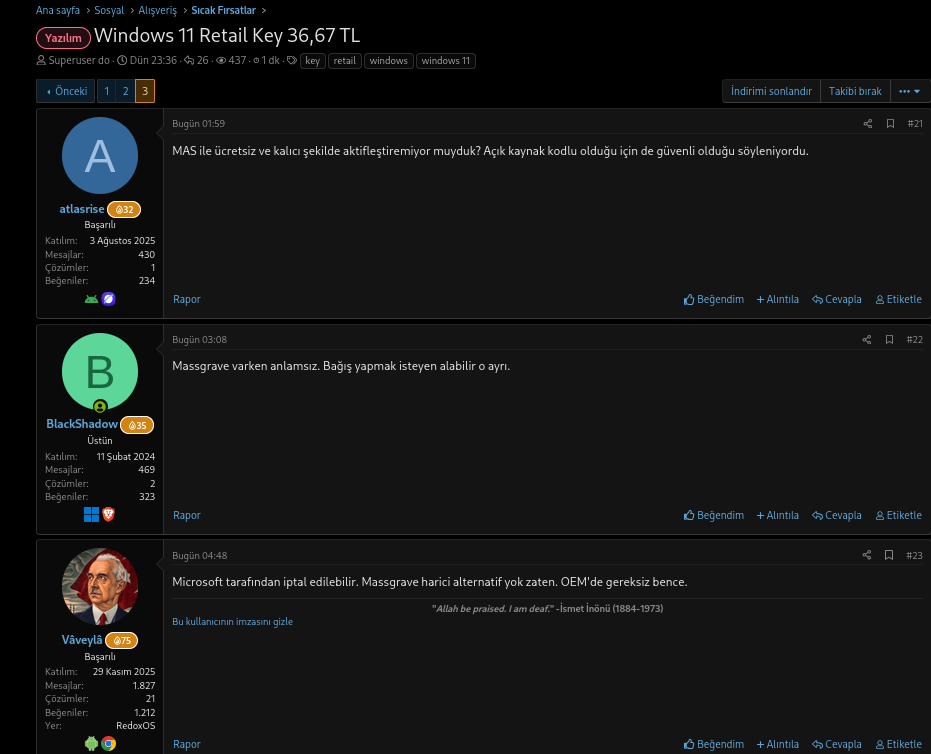Viewport: 931px width, 754px height.
Task: Go to page 1 of thread
Action: click(x=106, y=91)
